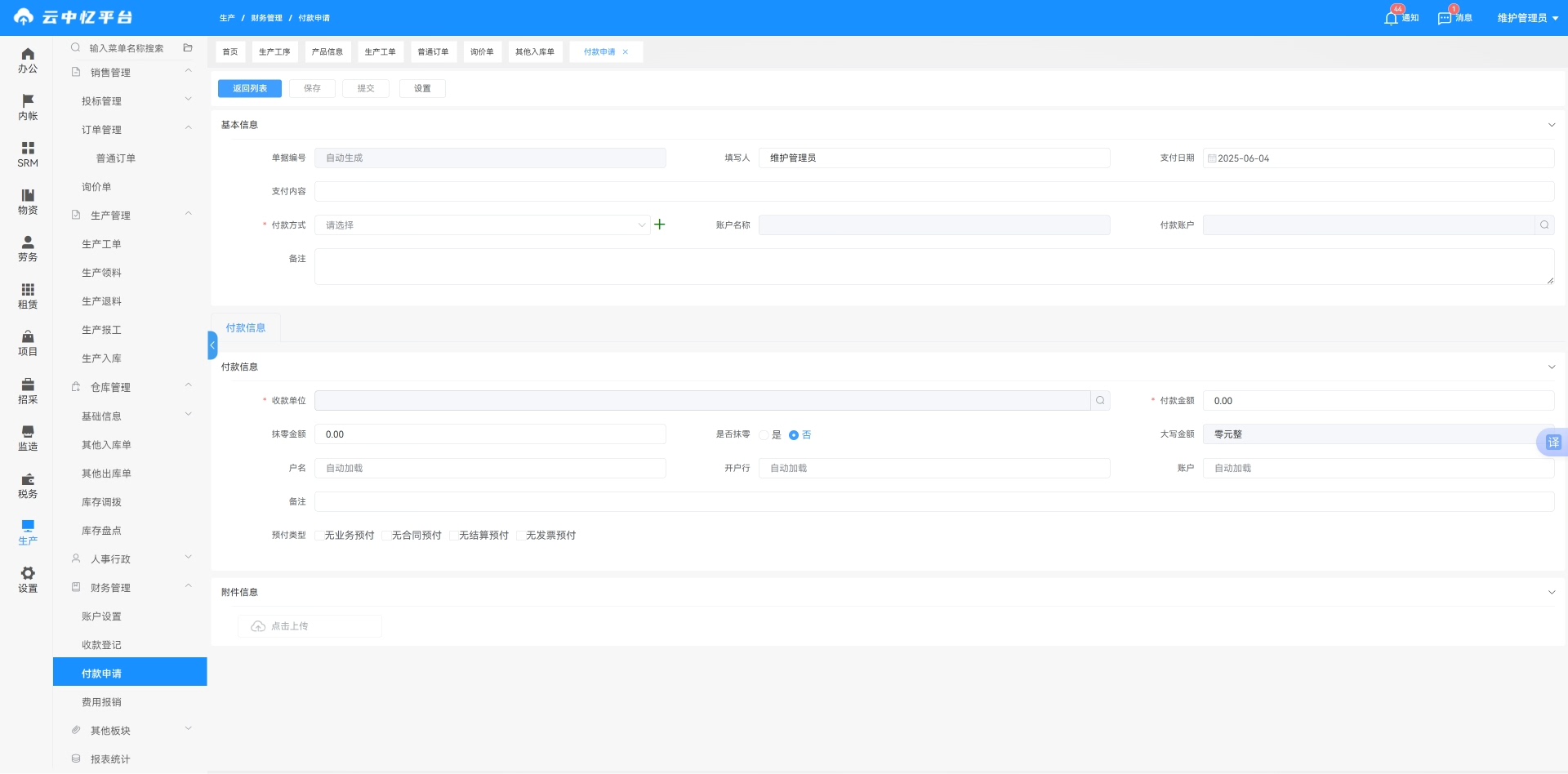The width and height of the screenshot is (1568, 774).
Task: Click the 支付内容 input field
Action: (x=933, y=192)
